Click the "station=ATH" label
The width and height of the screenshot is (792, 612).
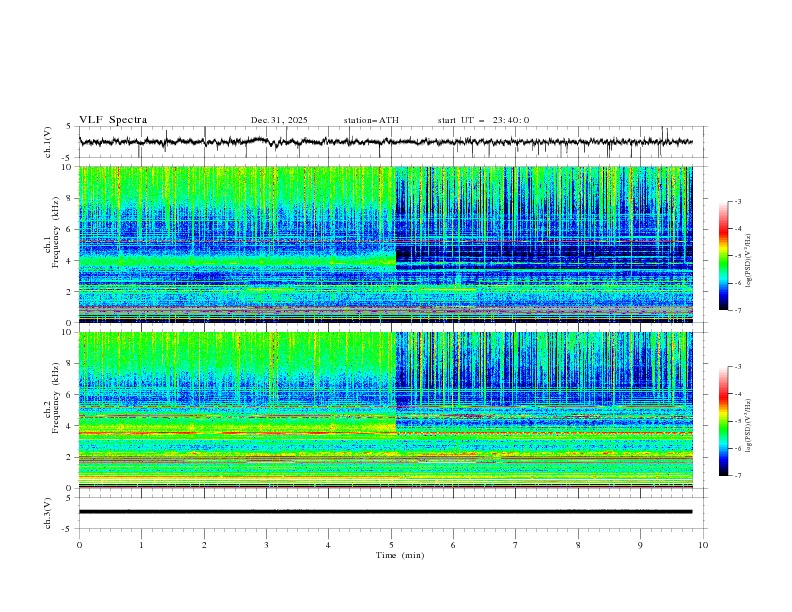371,120
